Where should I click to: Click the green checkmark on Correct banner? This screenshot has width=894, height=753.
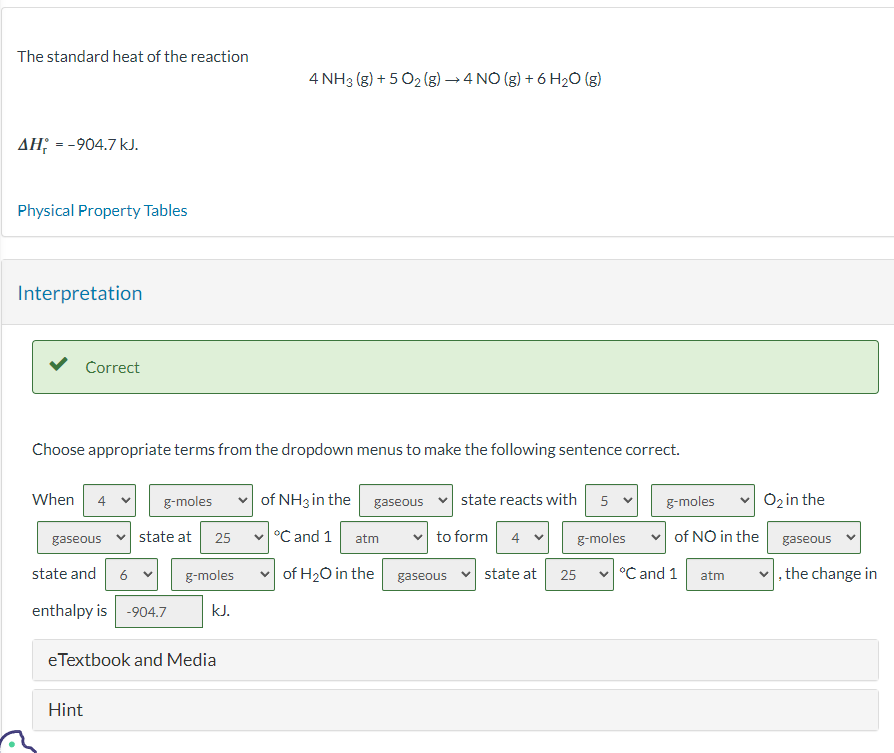point(57,366)
